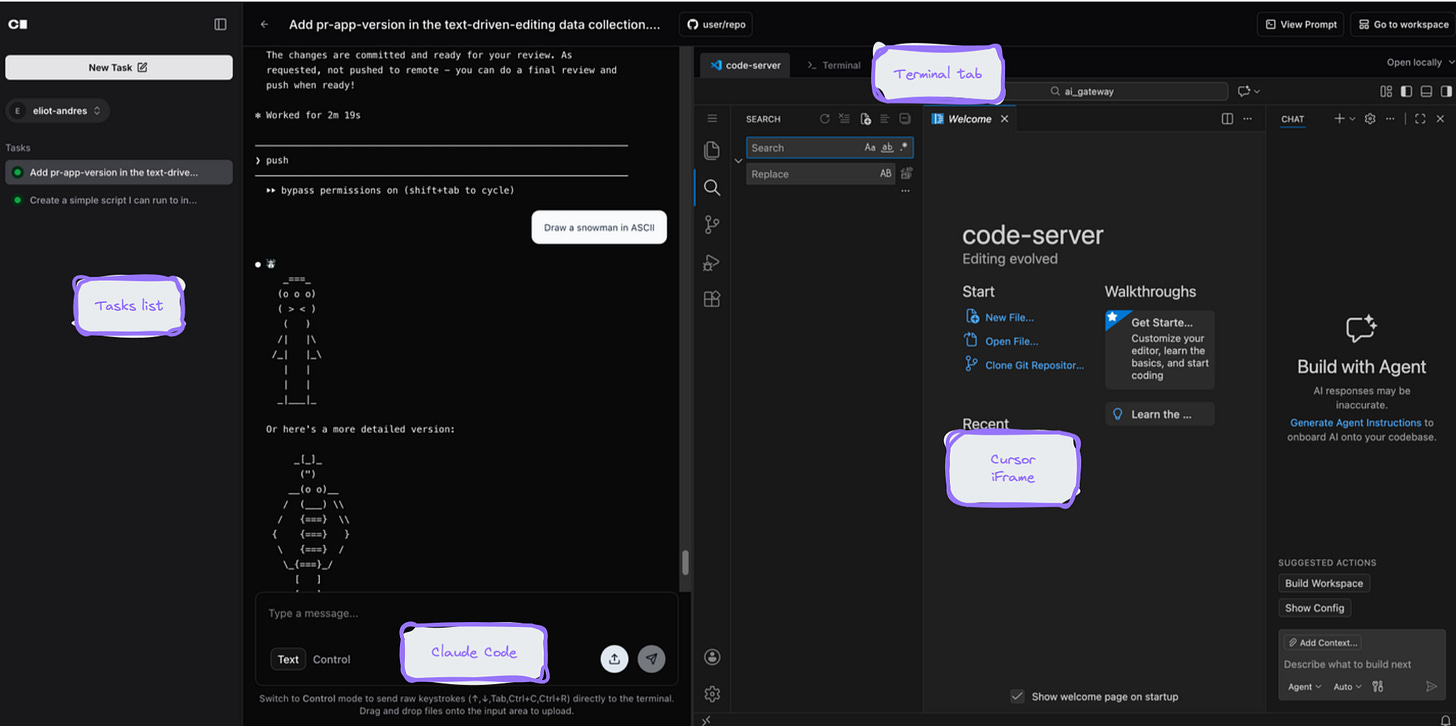The height and width of the screenshot is (726, 1456).
Task: Toggle Match Whole Word in search field
Action: tap(887, 147)
